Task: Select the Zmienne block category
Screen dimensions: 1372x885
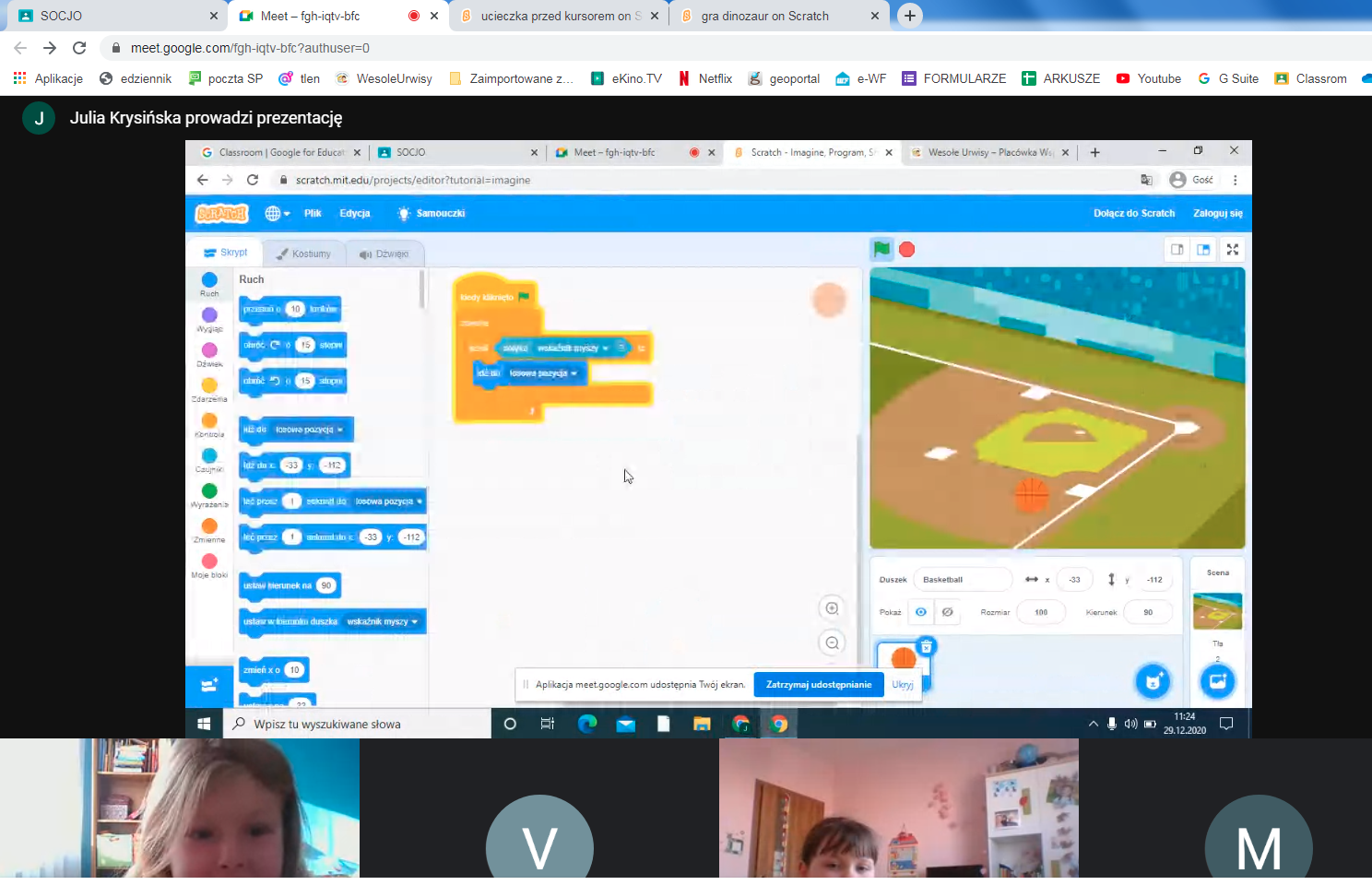Action: tap(209, 530)
